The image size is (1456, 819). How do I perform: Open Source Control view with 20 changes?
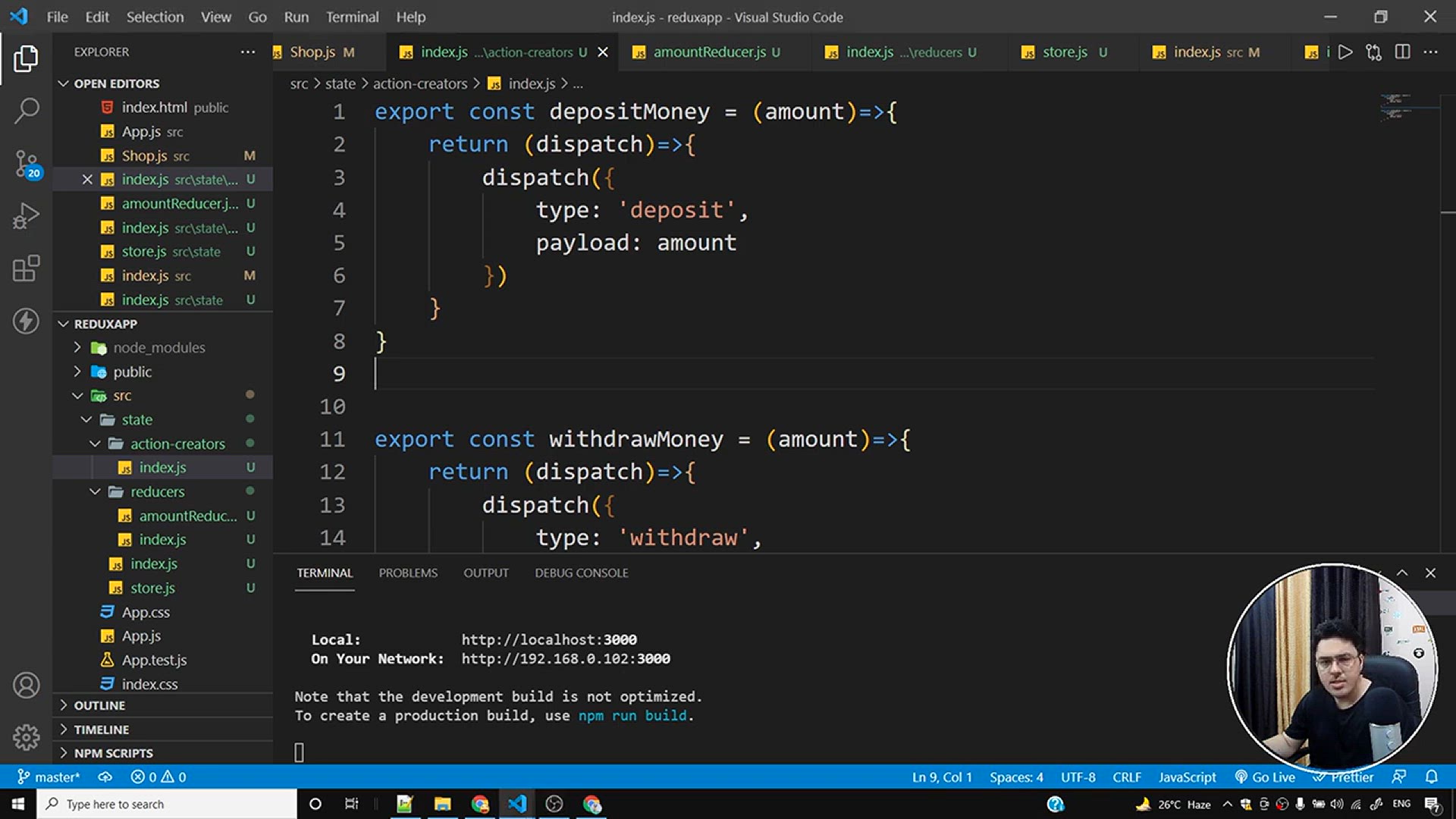click(x=26, y=164)
